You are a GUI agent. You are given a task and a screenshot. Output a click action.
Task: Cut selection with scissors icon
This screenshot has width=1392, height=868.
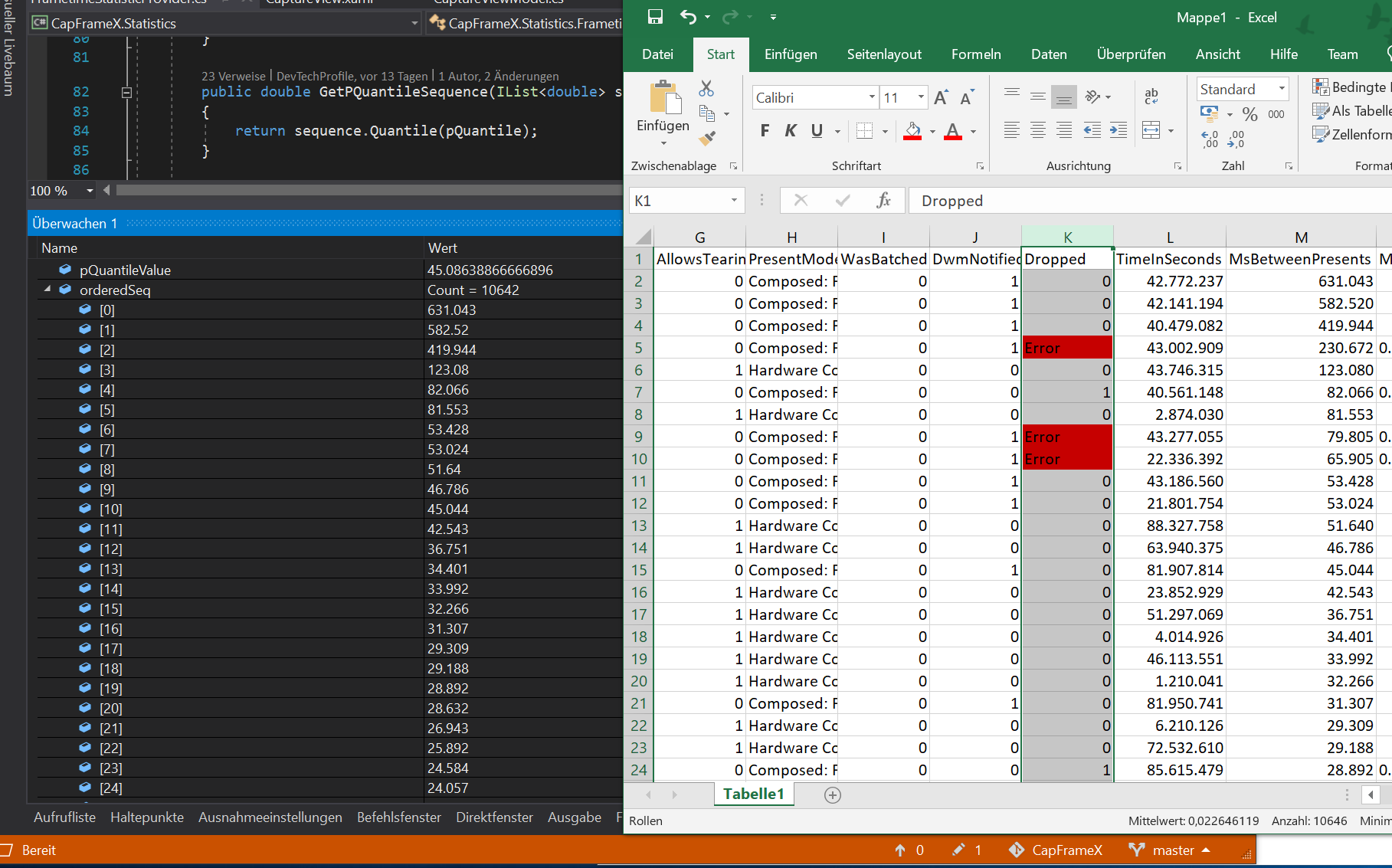(706, 89)
